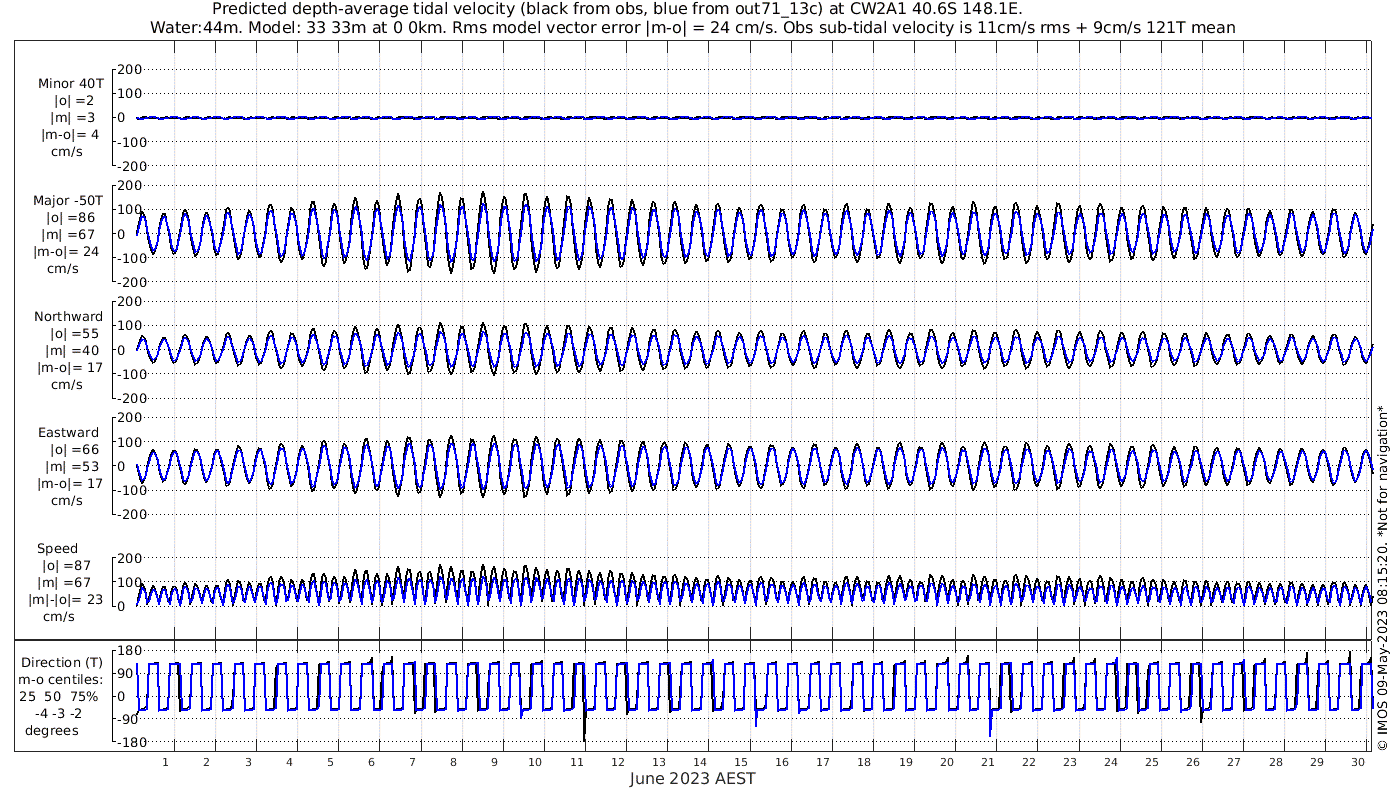Screen dimensions: 1400x800
Task: Click the '|m-o|= 4' value in Minor panel
Action: coord(70,135)
